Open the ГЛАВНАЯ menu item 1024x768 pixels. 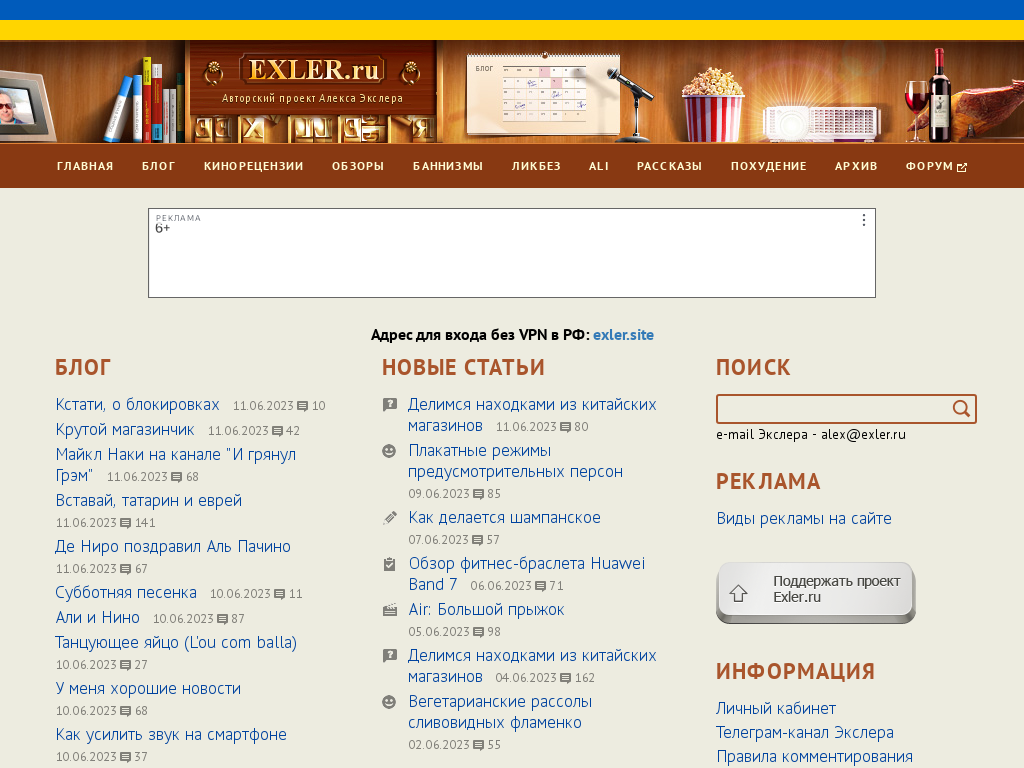point(85,166)
